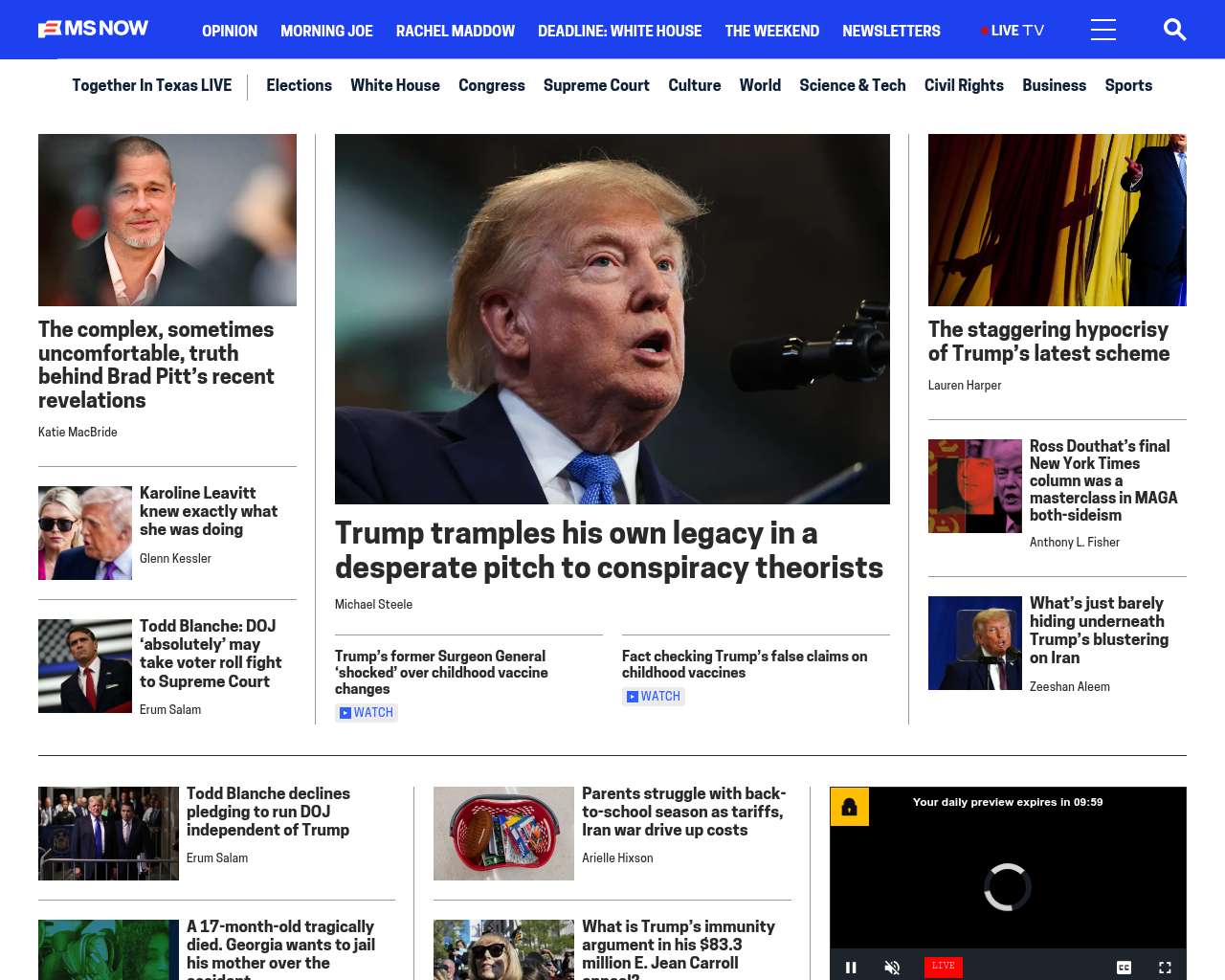The image size is (1225, 980).
Task: Open Todd Blanche voter roll thumbnail
Action: 85,666
